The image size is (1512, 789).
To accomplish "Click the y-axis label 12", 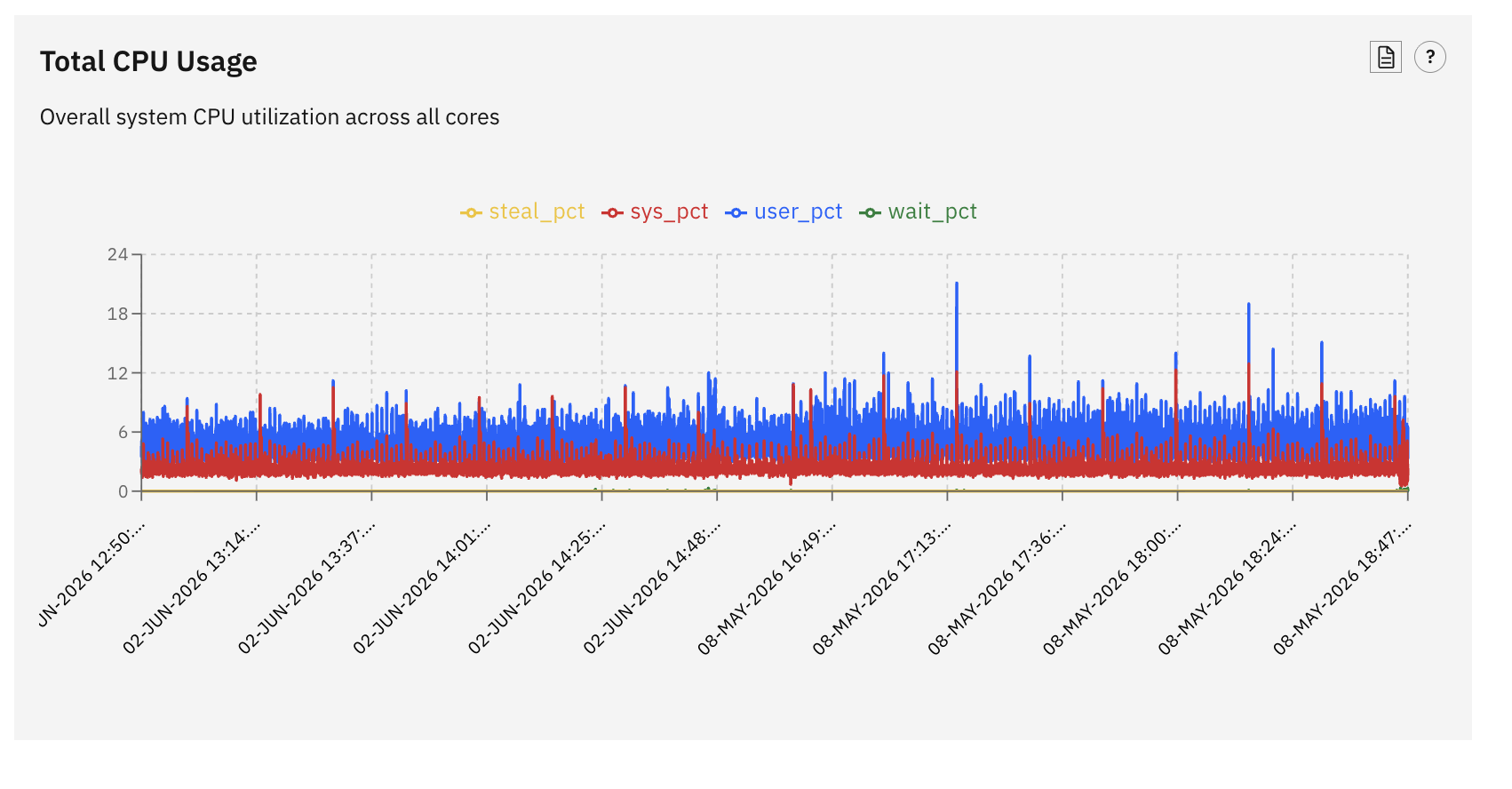I will point(117,373).
